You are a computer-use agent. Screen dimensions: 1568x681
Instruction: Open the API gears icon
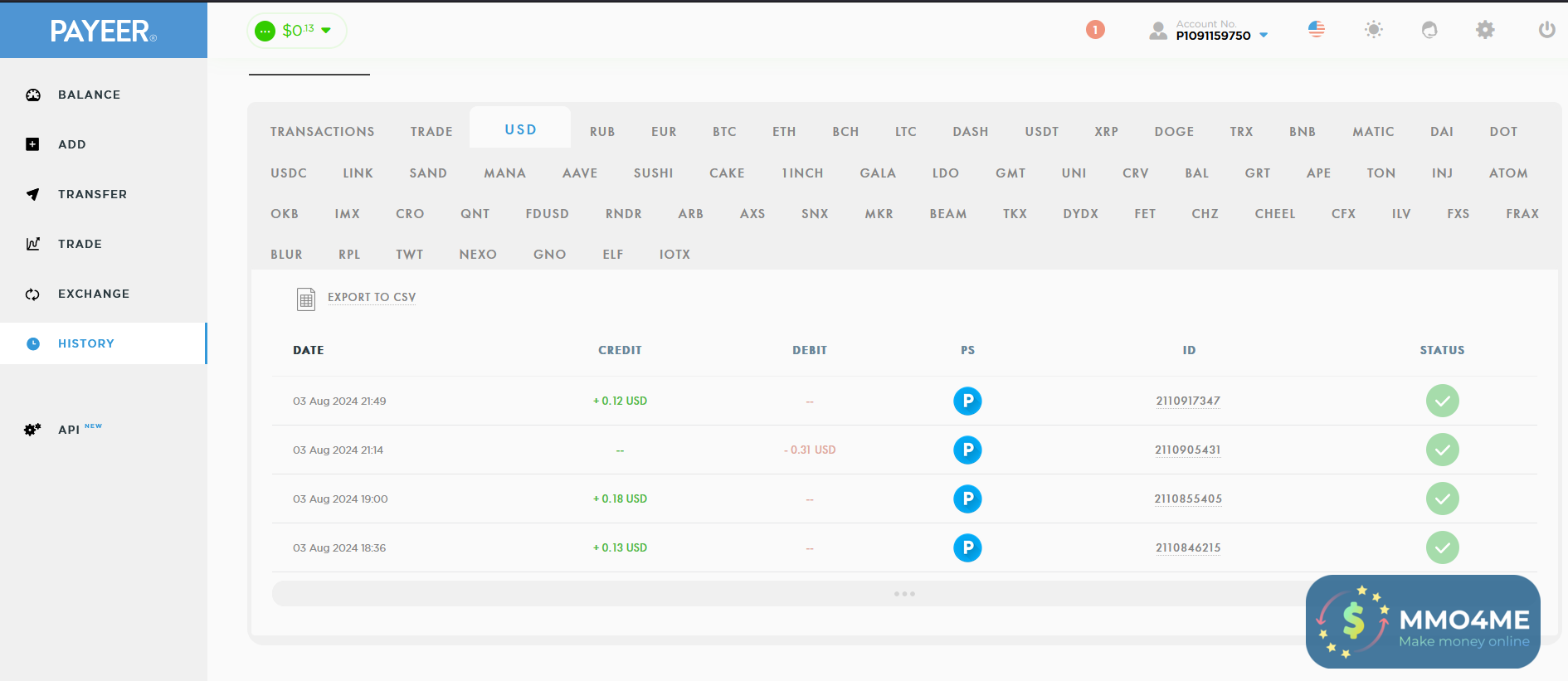[x=32, y=430]
